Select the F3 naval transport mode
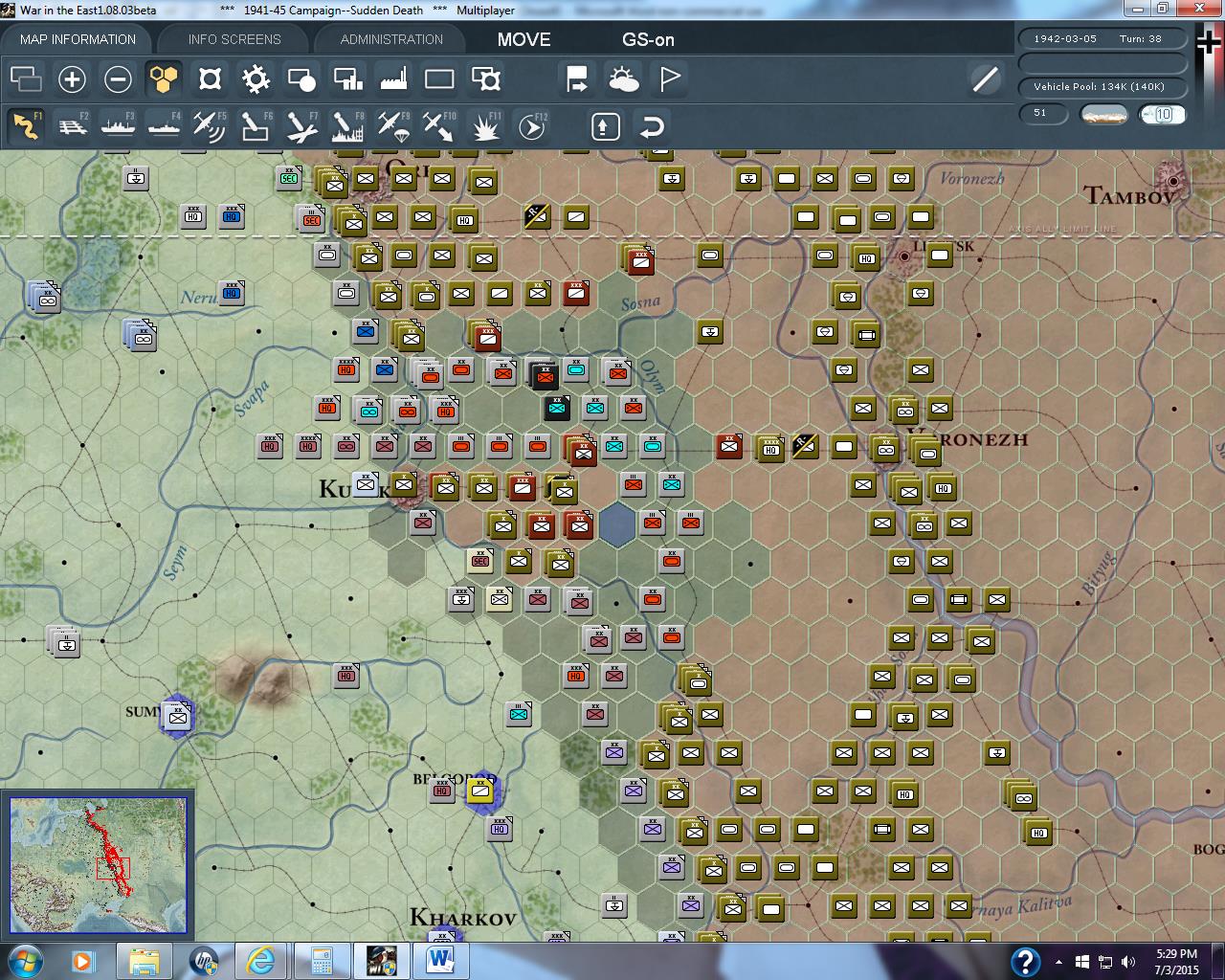 [118, 126]
